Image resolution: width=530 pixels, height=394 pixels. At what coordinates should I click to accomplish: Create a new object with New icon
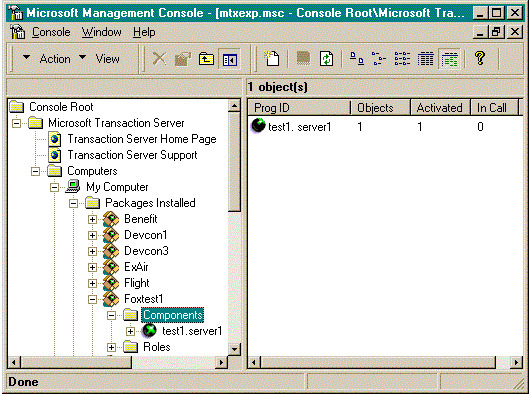[x=272, y=58]
